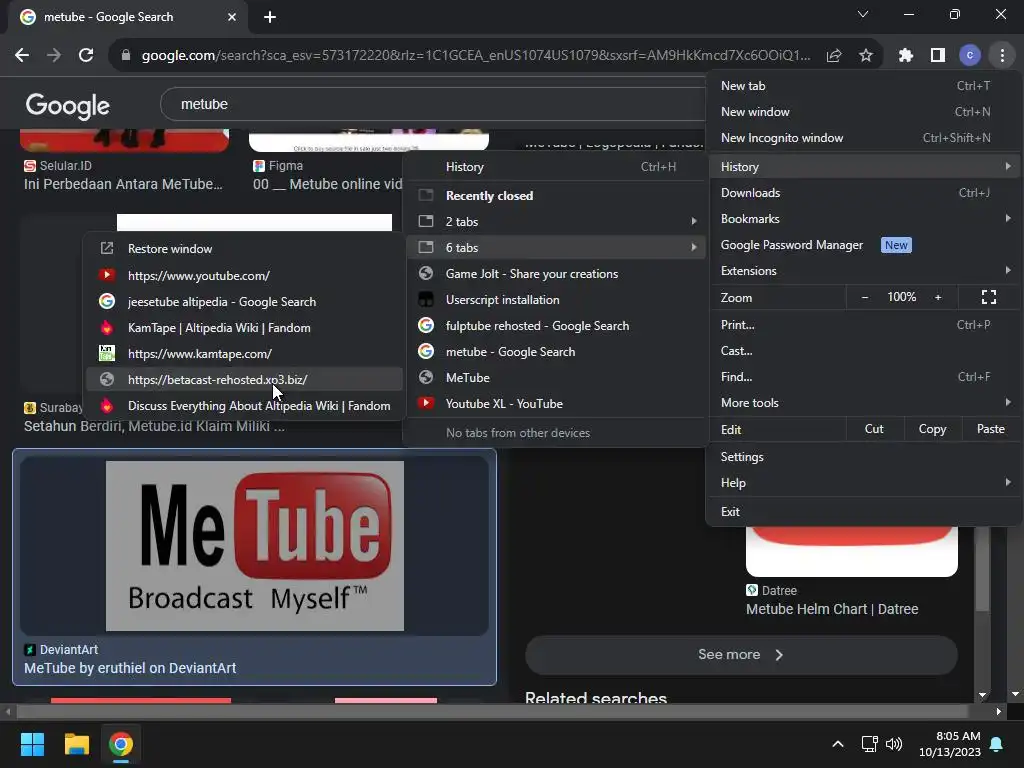Click the forward navigation arrow
This screenshot has height=768, width=1024.
point(54,56)
